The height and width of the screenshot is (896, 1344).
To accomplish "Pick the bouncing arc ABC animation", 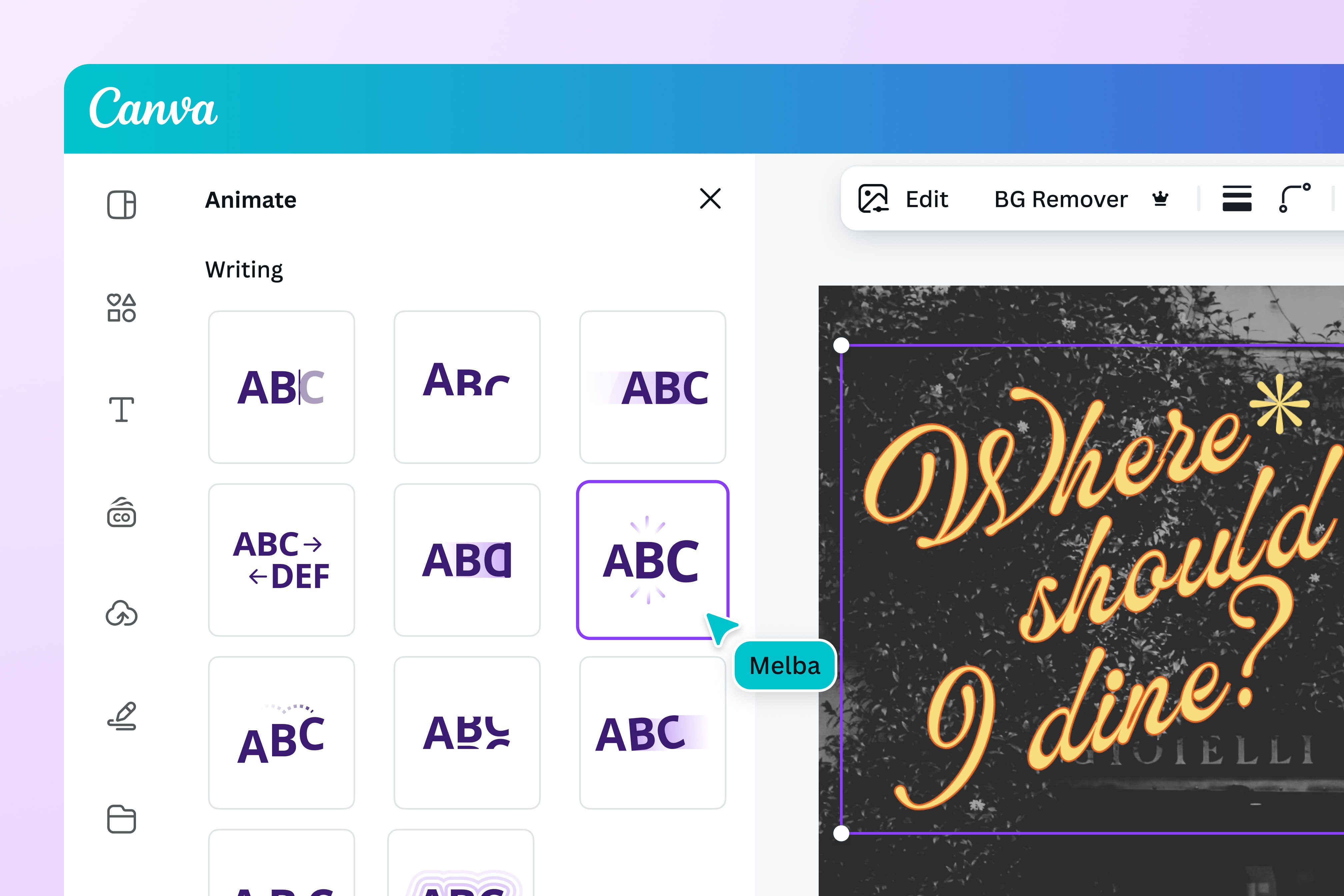I will (x=281, y=733).
